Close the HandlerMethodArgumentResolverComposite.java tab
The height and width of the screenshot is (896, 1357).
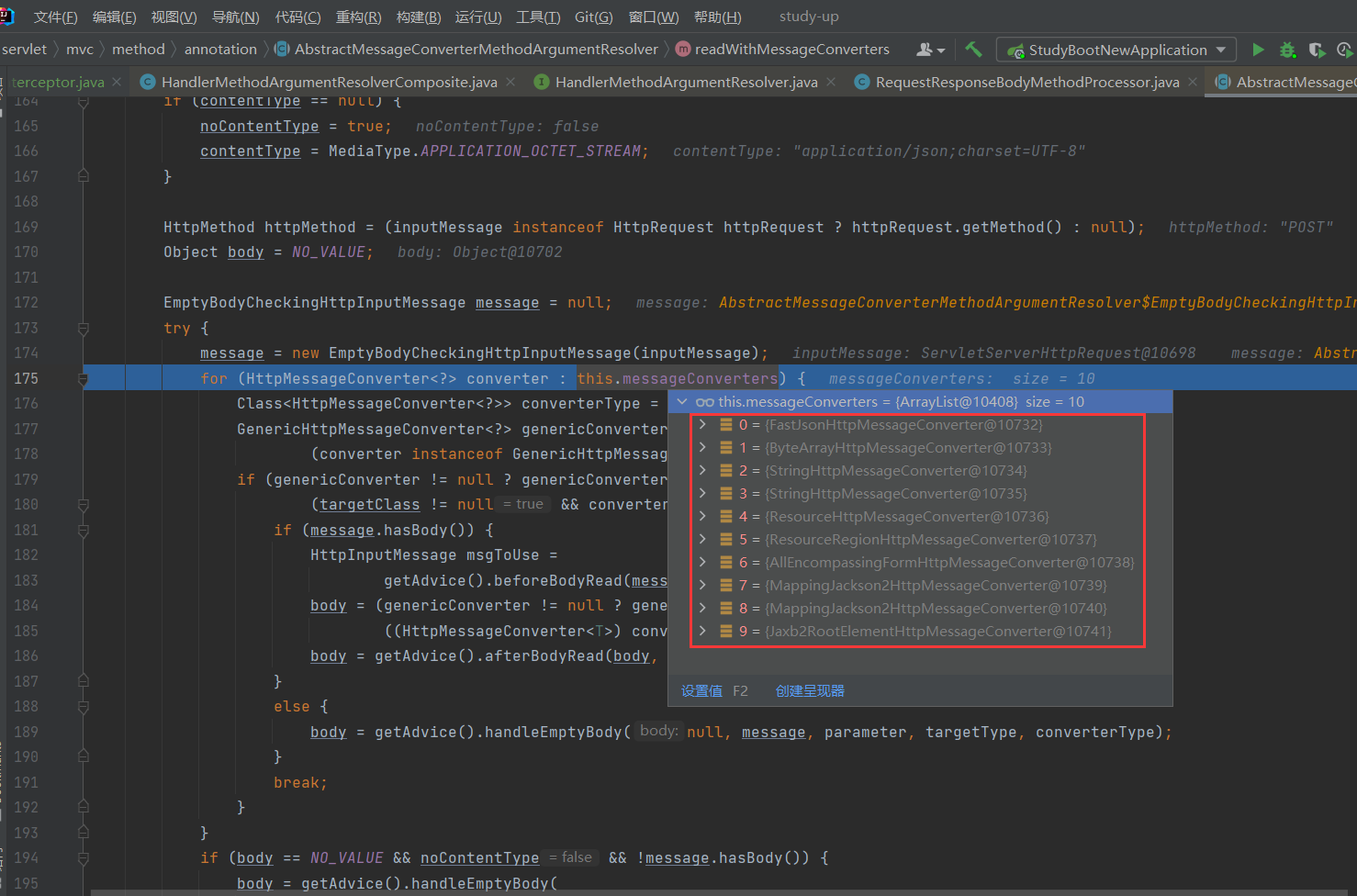click(510, 83)
